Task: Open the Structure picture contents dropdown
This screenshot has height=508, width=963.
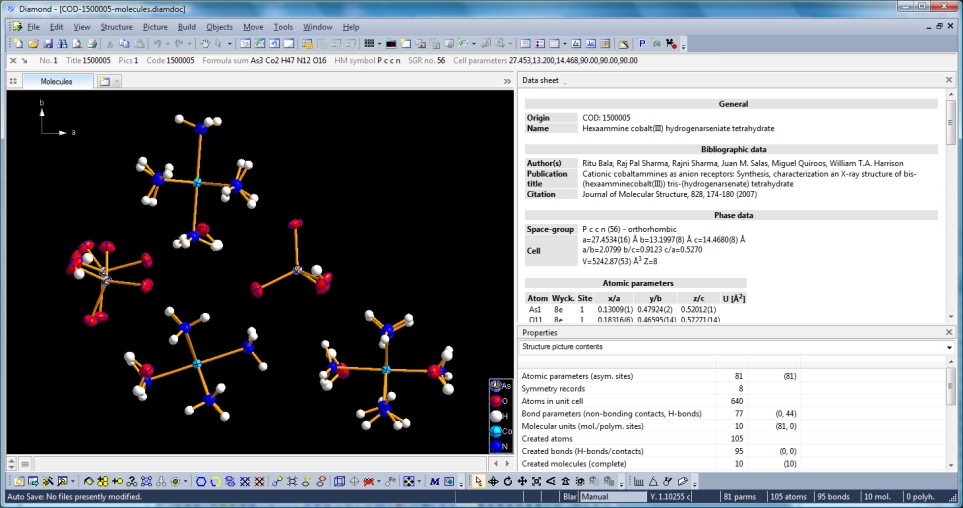Action: (948, 347)
